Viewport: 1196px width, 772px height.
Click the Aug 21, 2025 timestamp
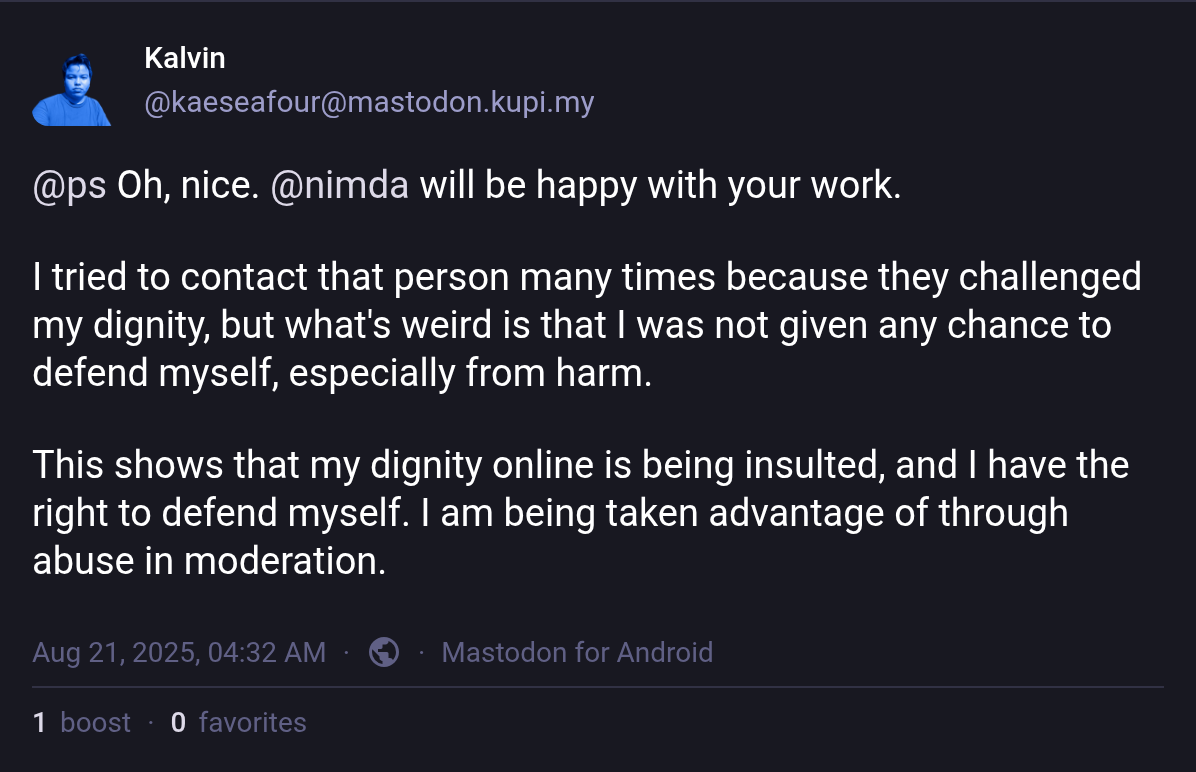pos(178,653)
